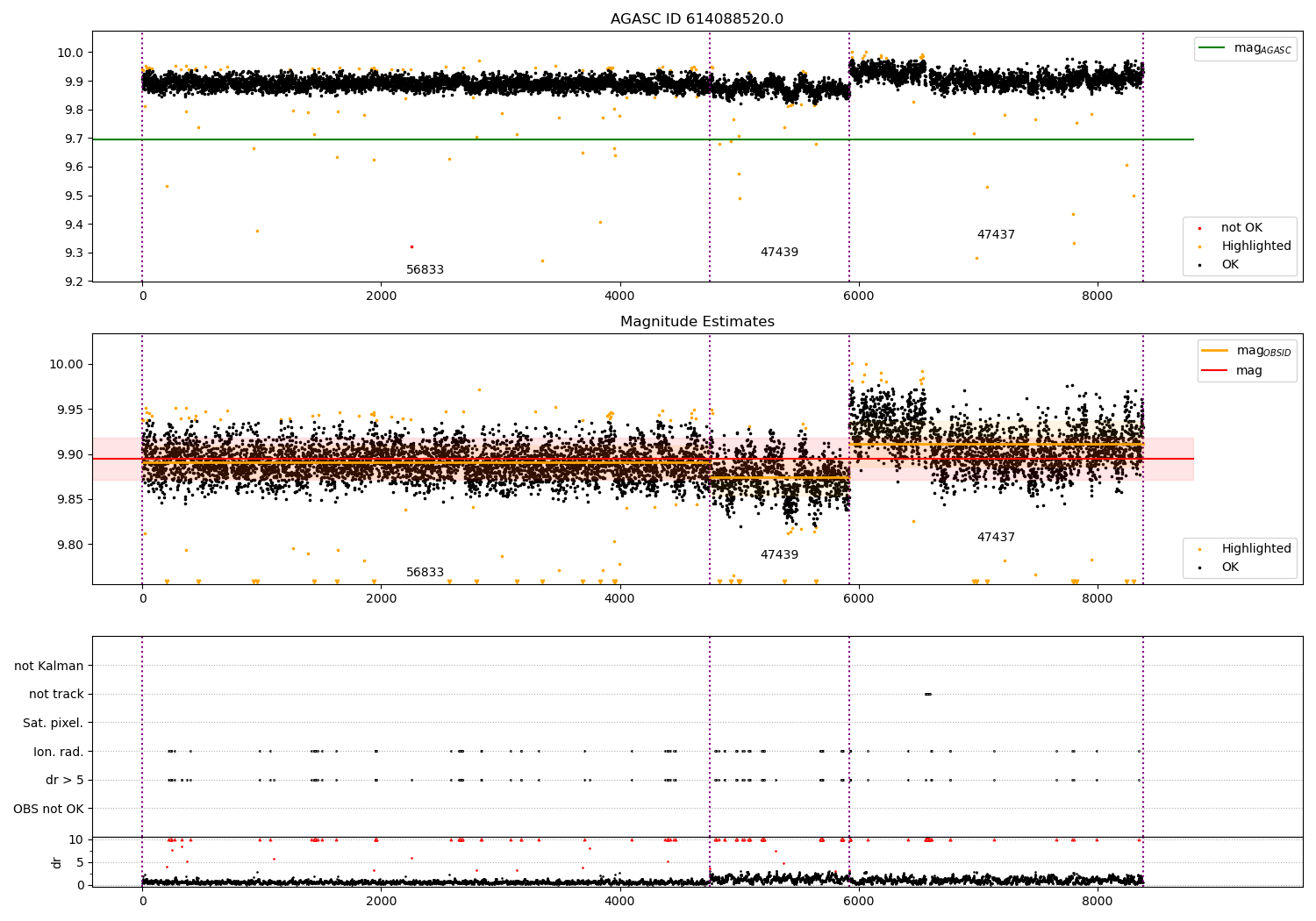Click y-tick 9.5 in the top panel
Screen dimensions: 1316x921
(74, 196)
